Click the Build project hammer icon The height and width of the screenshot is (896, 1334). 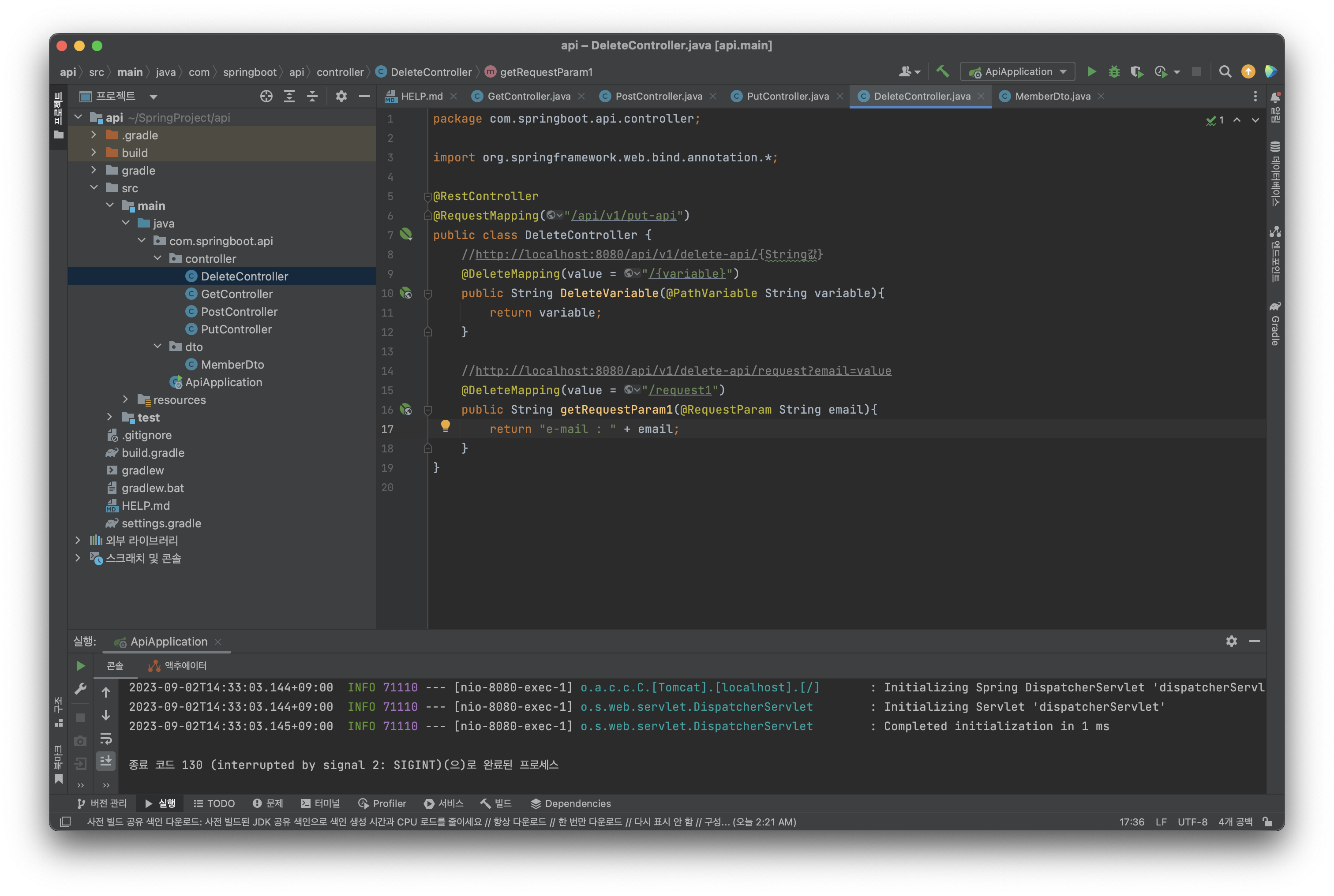pos(943,72)
